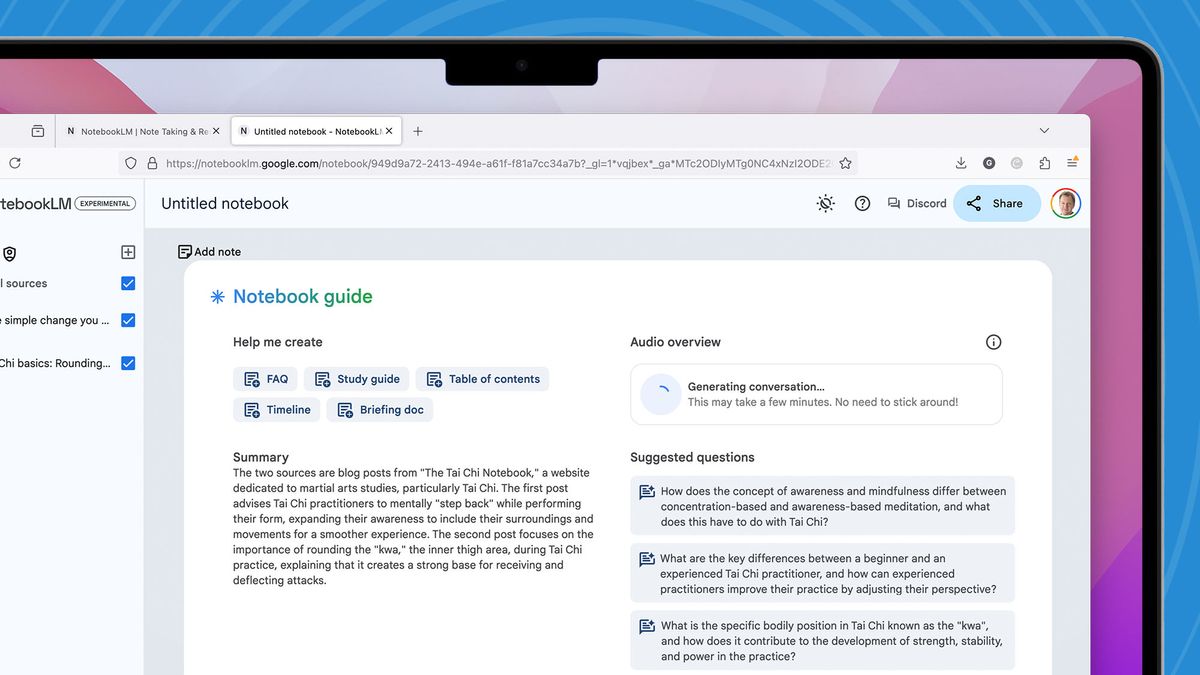Toggle the select all sources checkbox
Viewport: 1200px width, 675px height.
[128, 284]
